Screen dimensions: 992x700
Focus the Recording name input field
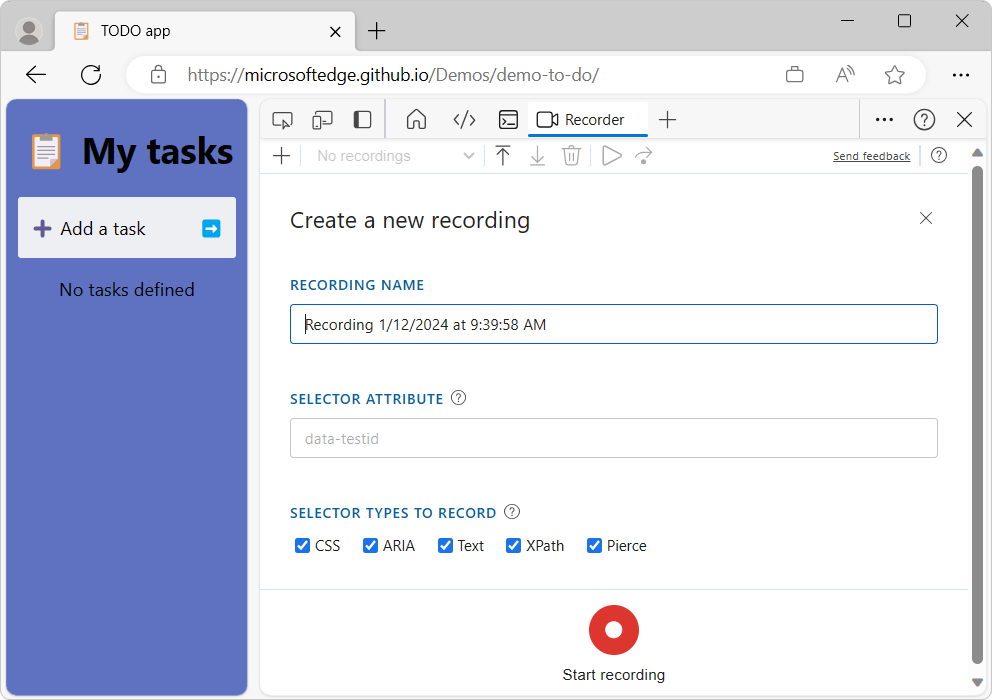point(614,324)
